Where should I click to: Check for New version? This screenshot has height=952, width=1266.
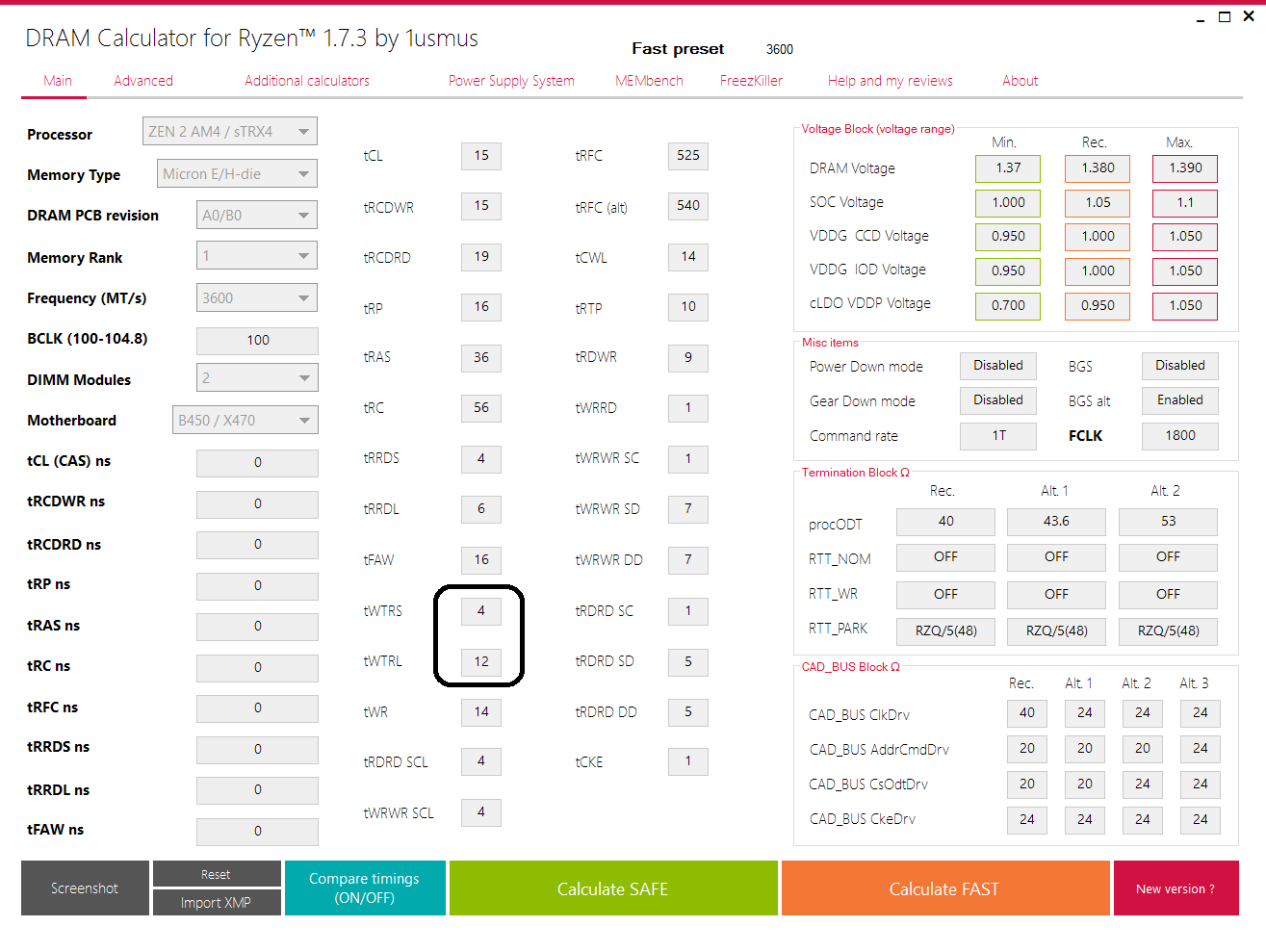click(x=1176, y=888)
